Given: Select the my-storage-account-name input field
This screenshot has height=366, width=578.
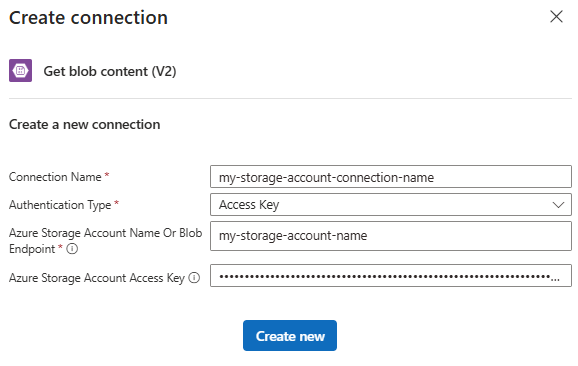Looking at the screenshot, I should (x=391, y=236).
